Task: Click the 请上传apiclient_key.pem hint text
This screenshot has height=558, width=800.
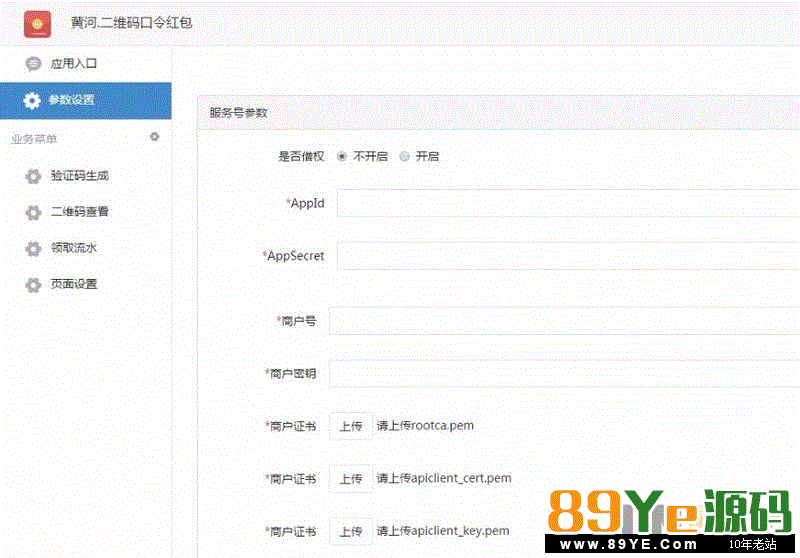Action: click(x=443, y=531)
